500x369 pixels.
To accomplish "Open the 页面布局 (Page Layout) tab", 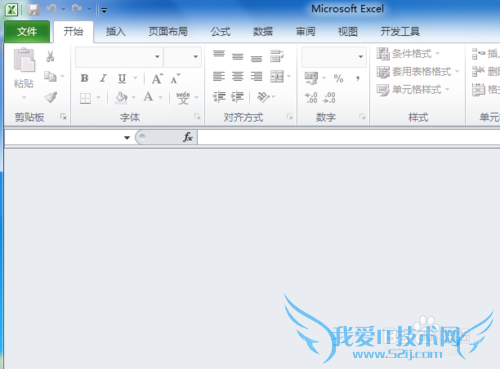I will (168, 32).
